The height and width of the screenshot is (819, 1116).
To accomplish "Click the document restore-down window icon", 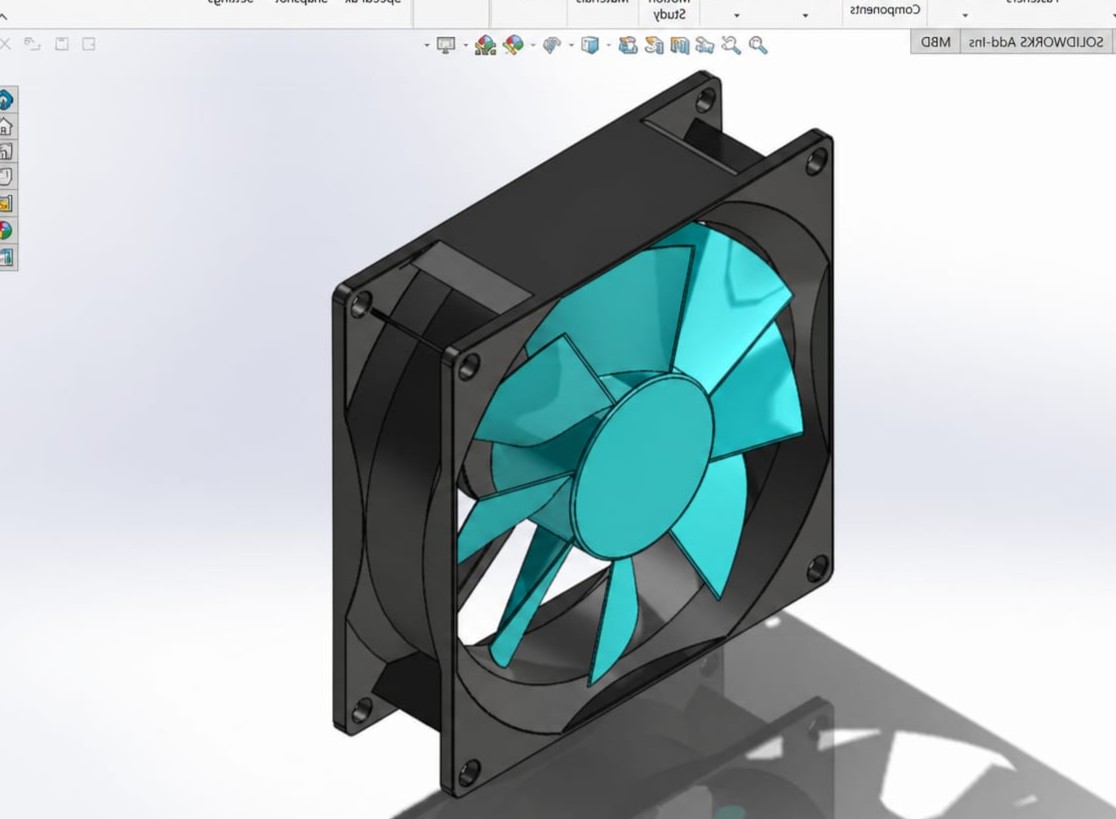I will click(x=32, y=44).
